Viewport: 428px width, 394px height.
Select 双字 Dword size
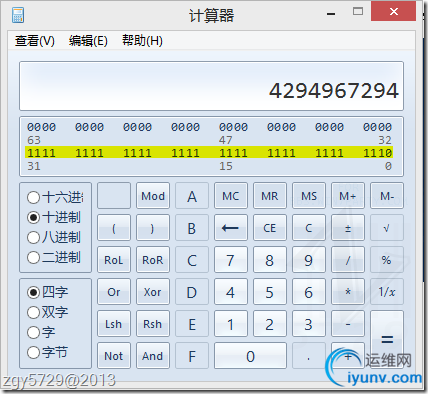click(x=48, y=312)
